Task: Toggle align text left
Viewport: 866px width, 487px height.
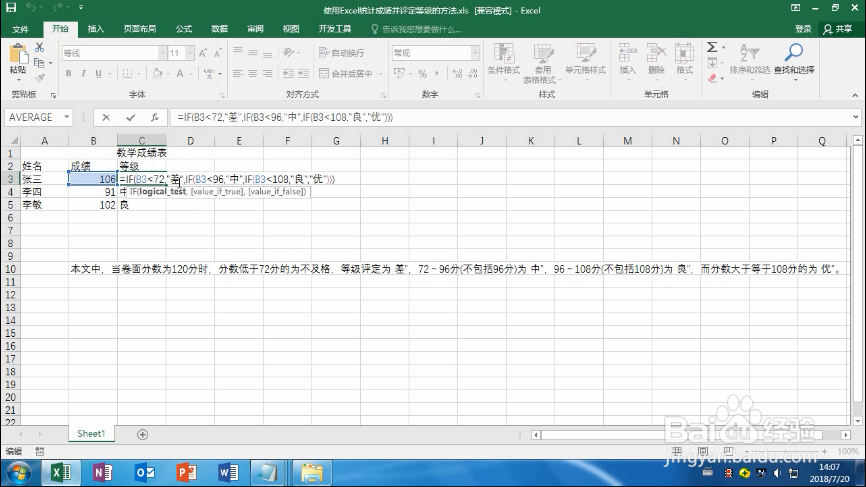Action: [x=237, y=73]
